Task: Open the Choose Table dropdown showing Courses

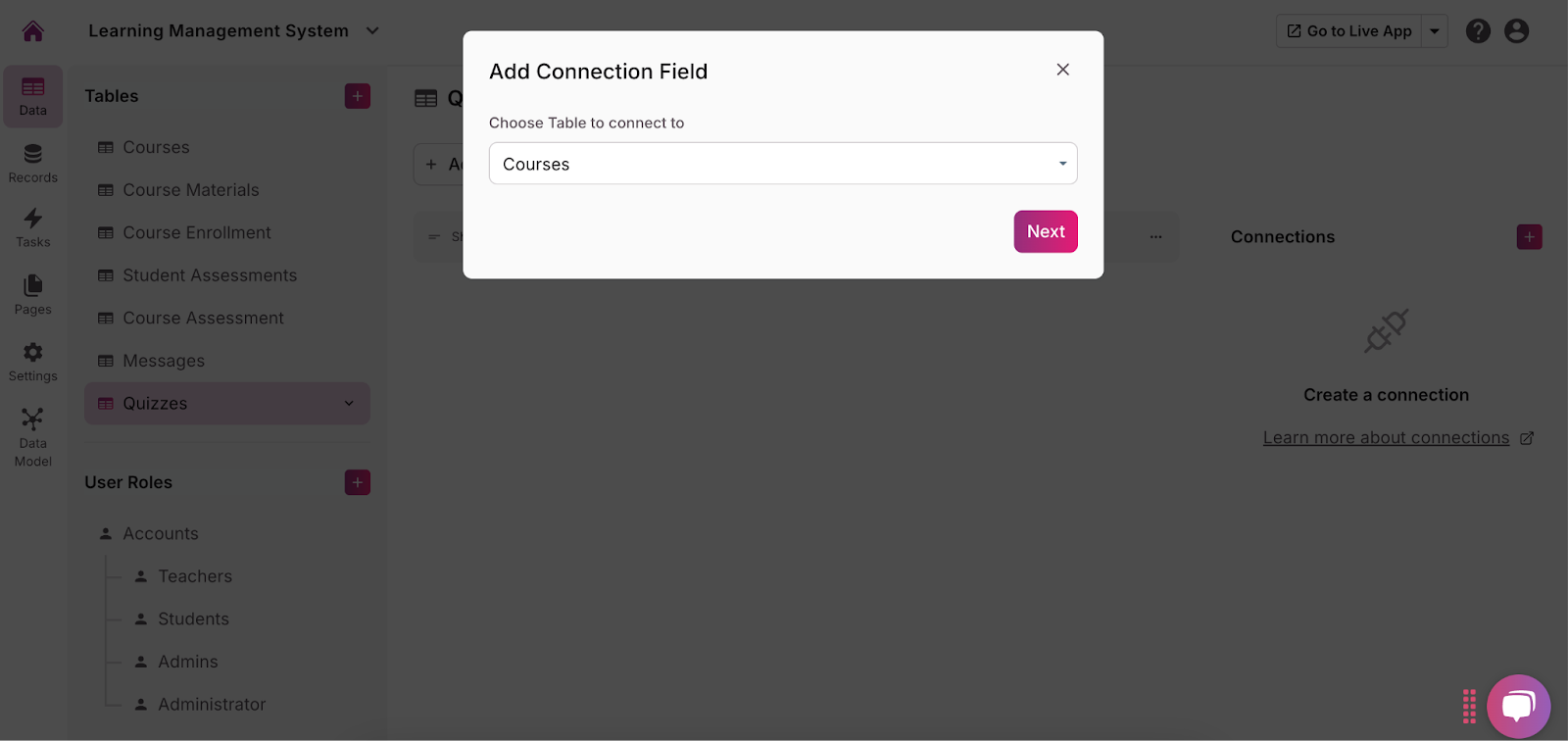Action: tap(783, 164)
